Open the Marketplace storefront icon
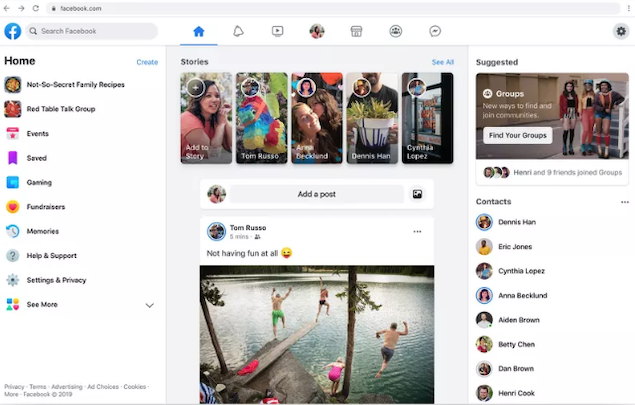Image resolution: width=635 pixels, height=405 pixels. tap(356, 31)
